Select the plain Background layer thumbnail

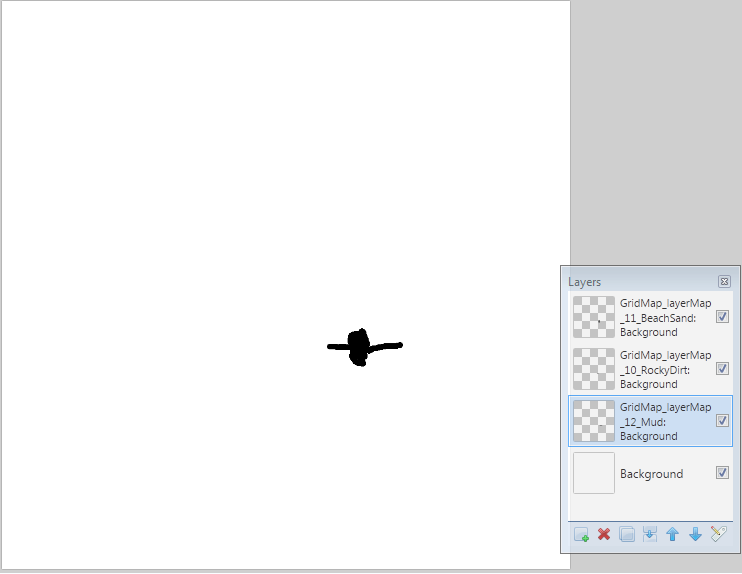594,473
